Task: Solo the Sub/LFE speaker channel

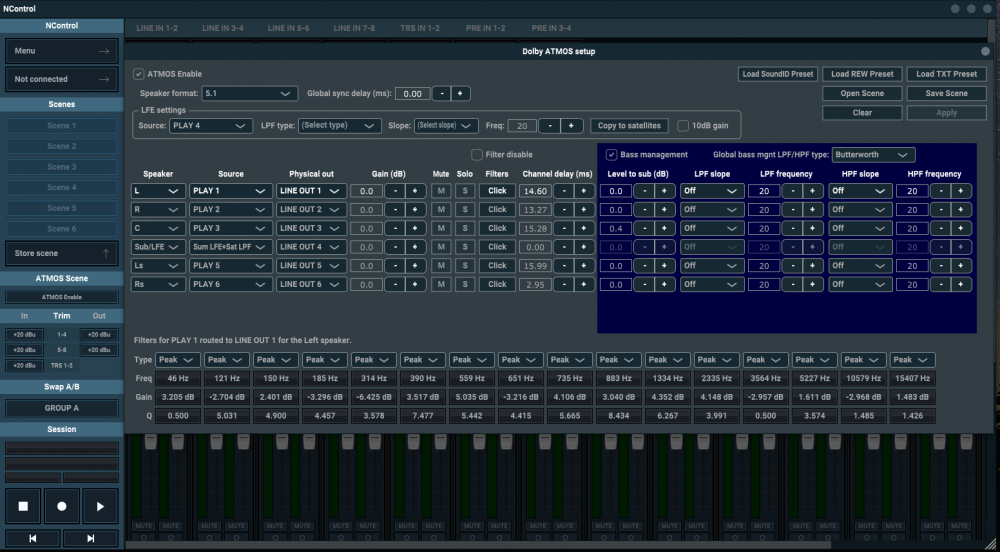Action: coord(465,247)
